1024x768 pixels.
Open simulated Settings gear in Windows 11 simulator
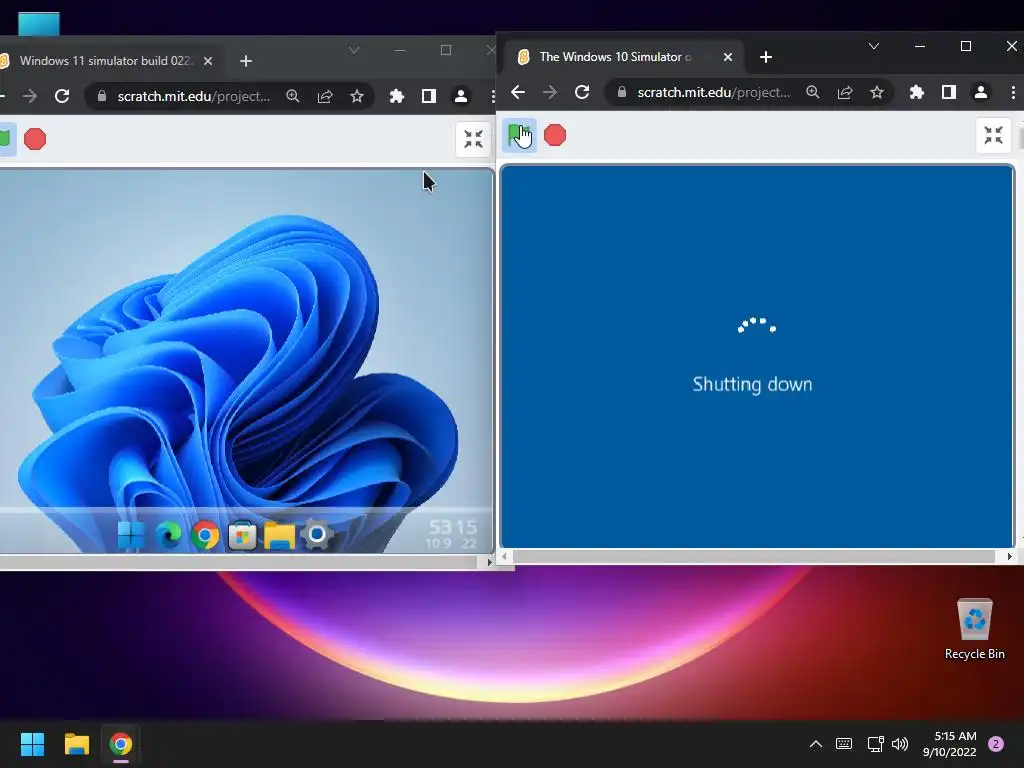317,535
